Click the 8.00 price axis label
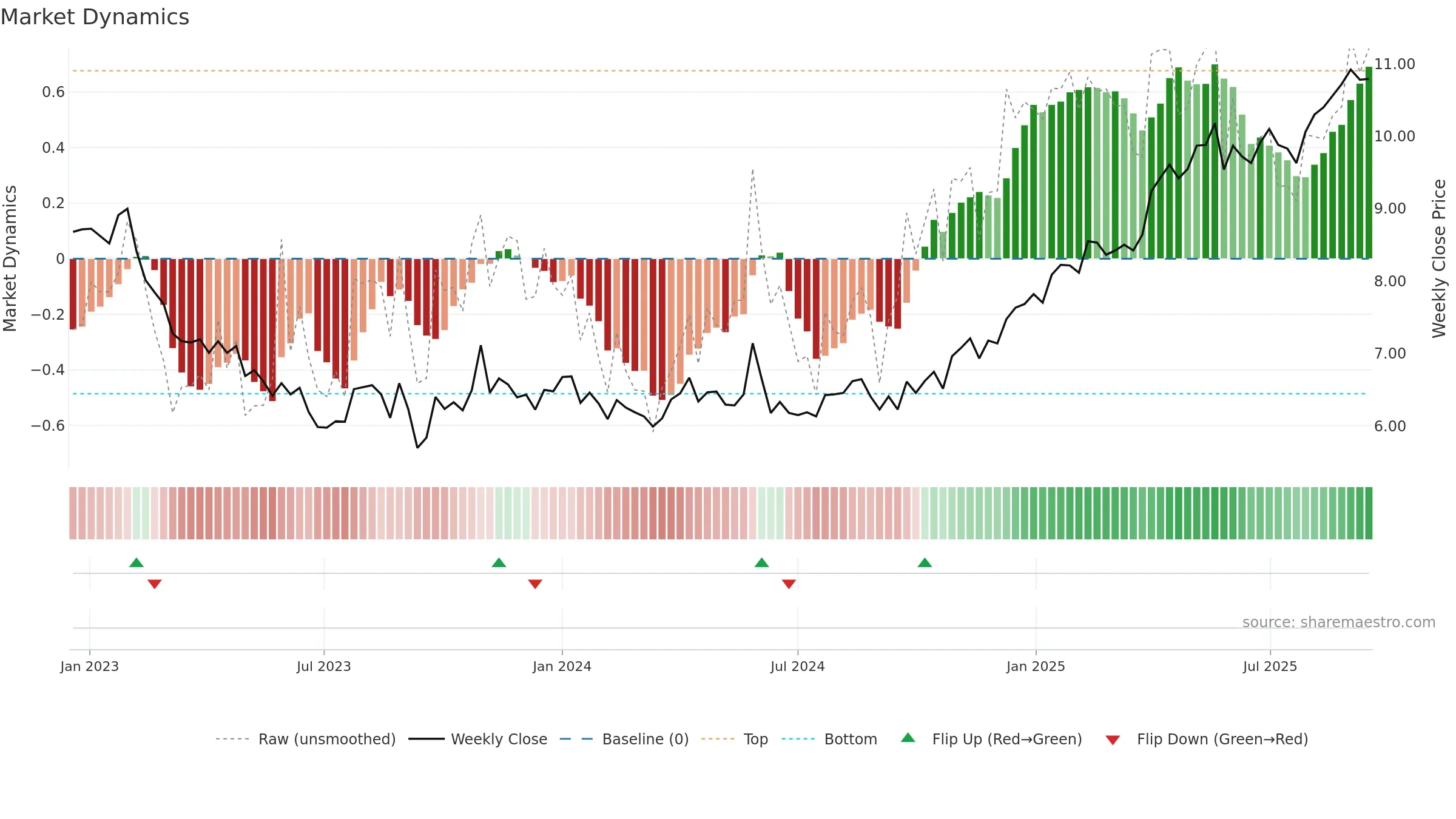The height and width of the screenshot is (819, 1456). 1390,281
